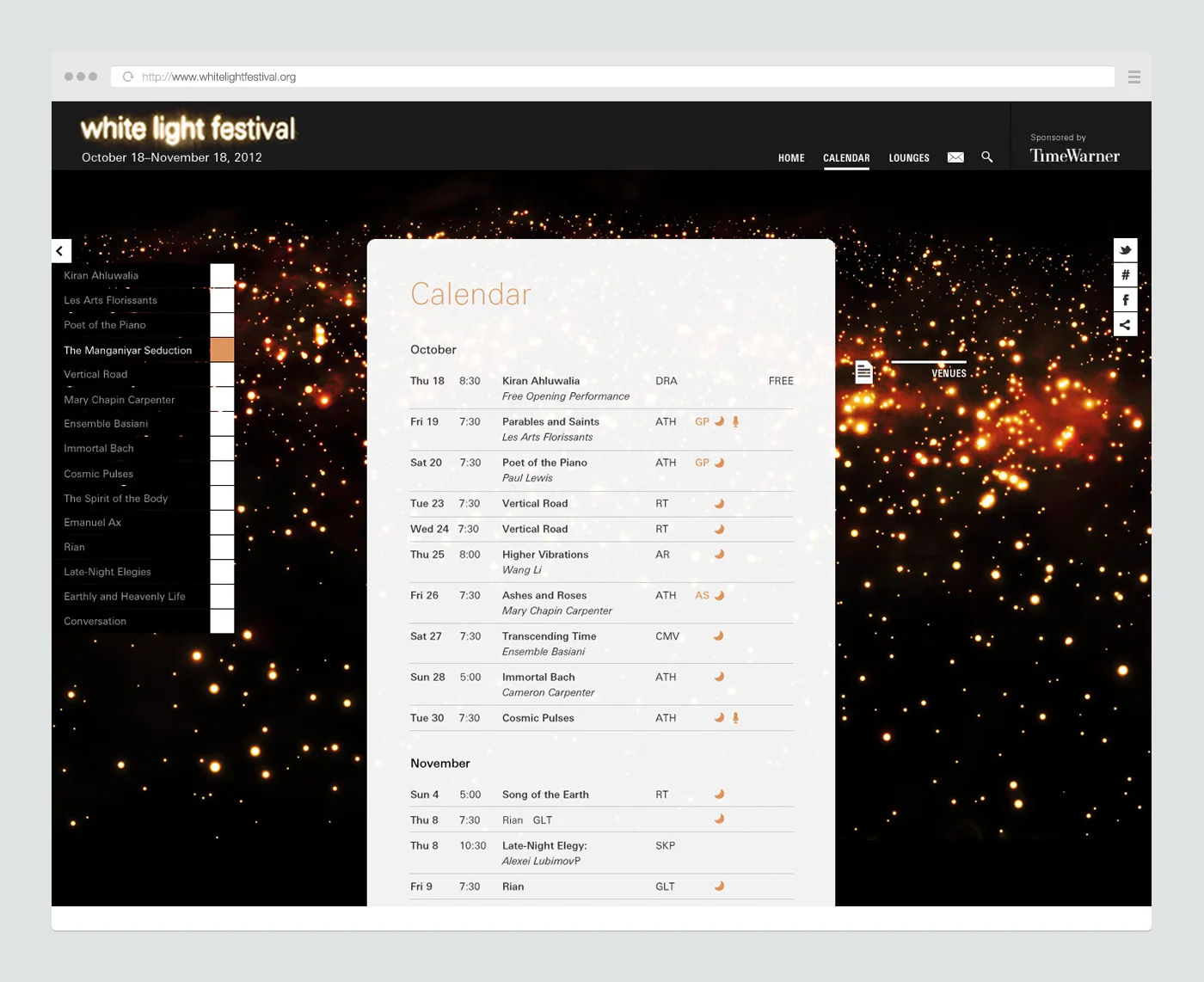Open the email contact icon
Viewport: 1204px width, 982px height.
coord(955,157)
